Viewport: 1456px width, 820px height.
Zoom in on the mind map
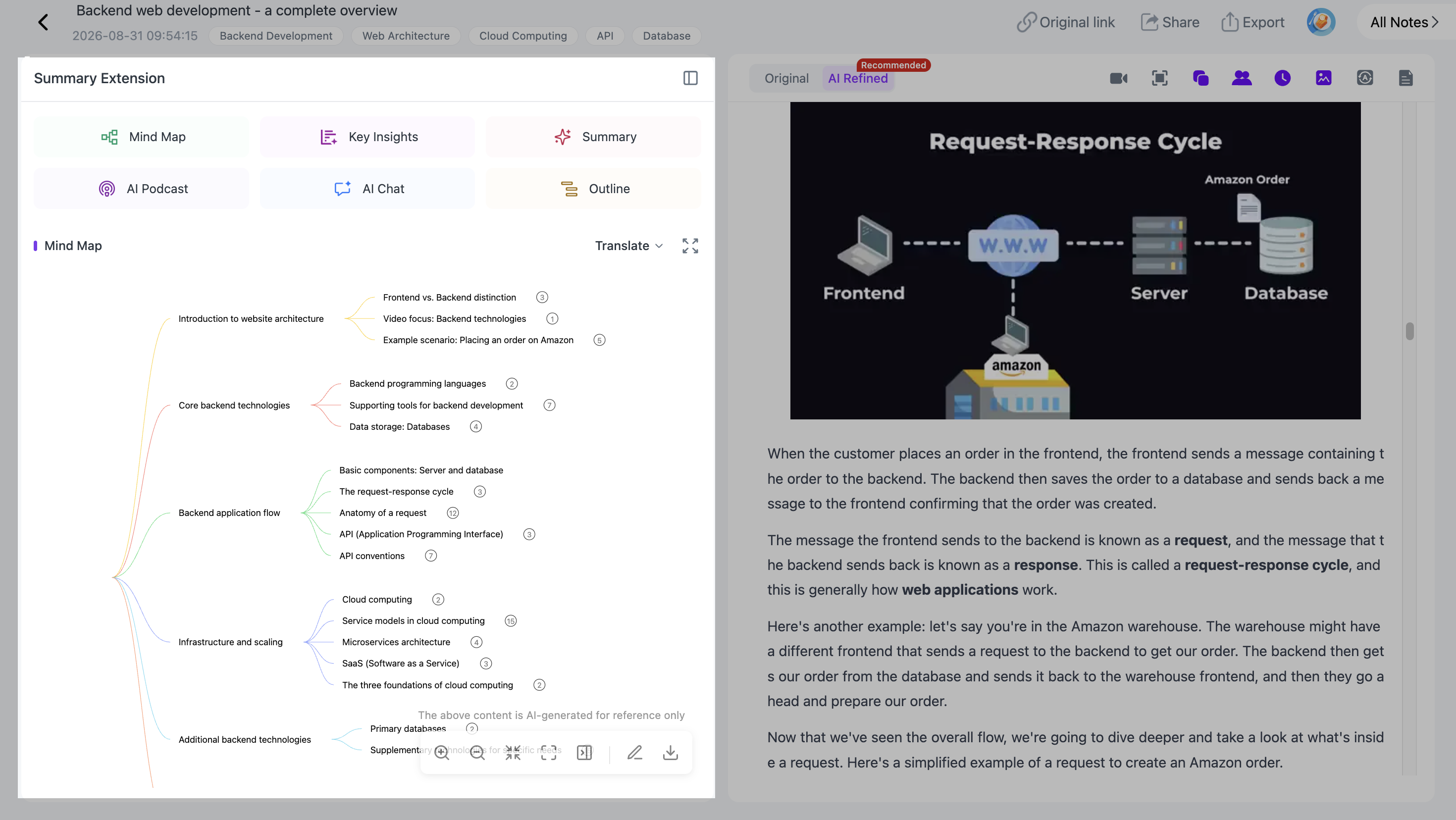(x=441, y=753)
